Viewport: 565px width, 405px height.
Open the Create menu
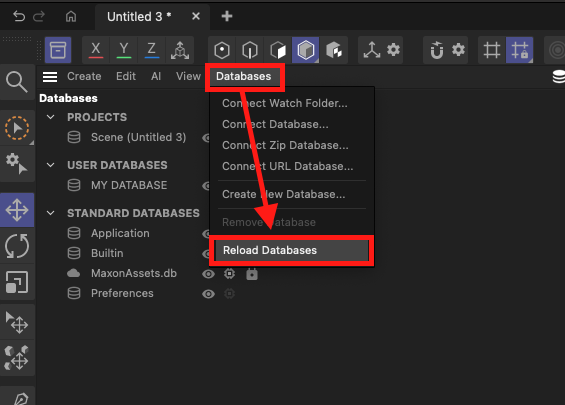pos(84,76)
